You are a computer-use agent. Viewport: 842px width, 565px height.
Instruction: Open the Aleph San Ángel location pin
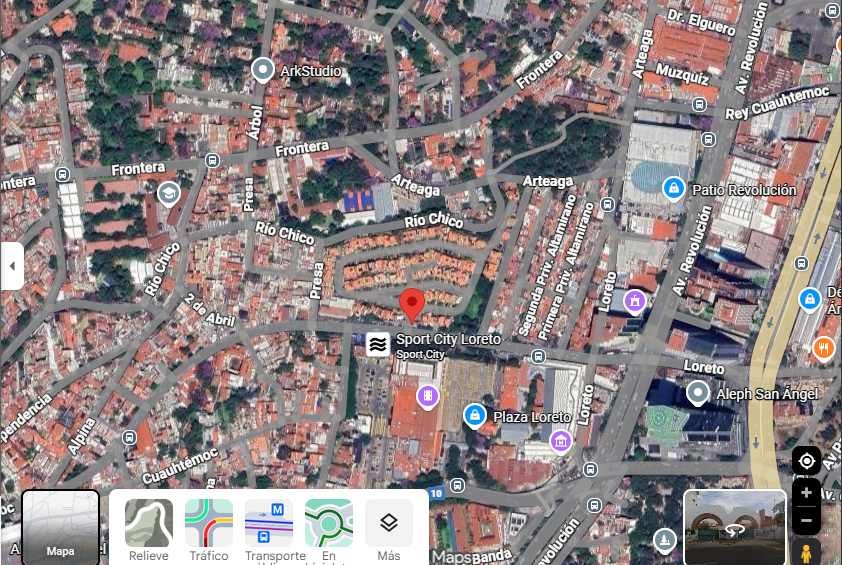pos(698,393)
